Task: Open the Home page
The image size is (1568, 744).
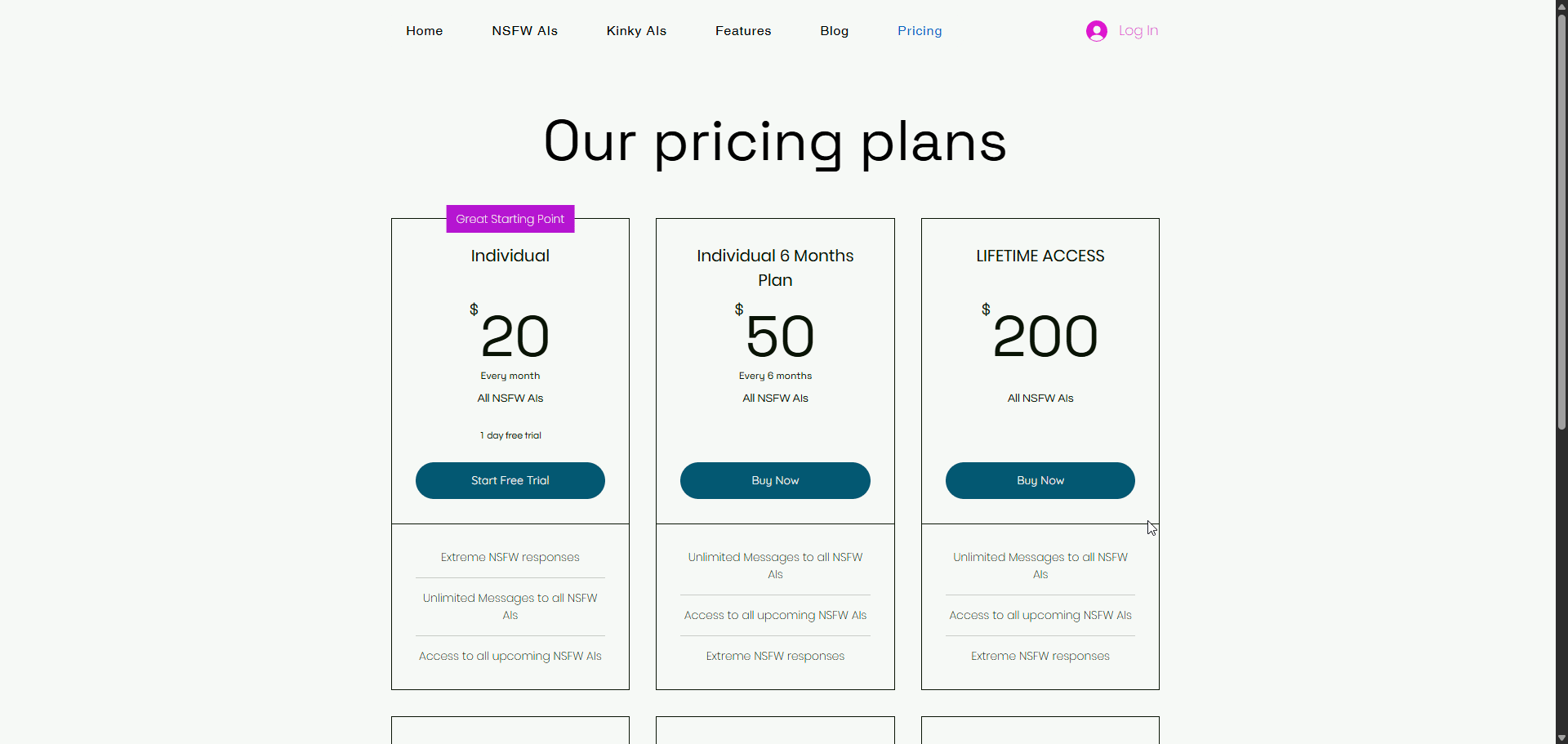Action: click(424, 30)
